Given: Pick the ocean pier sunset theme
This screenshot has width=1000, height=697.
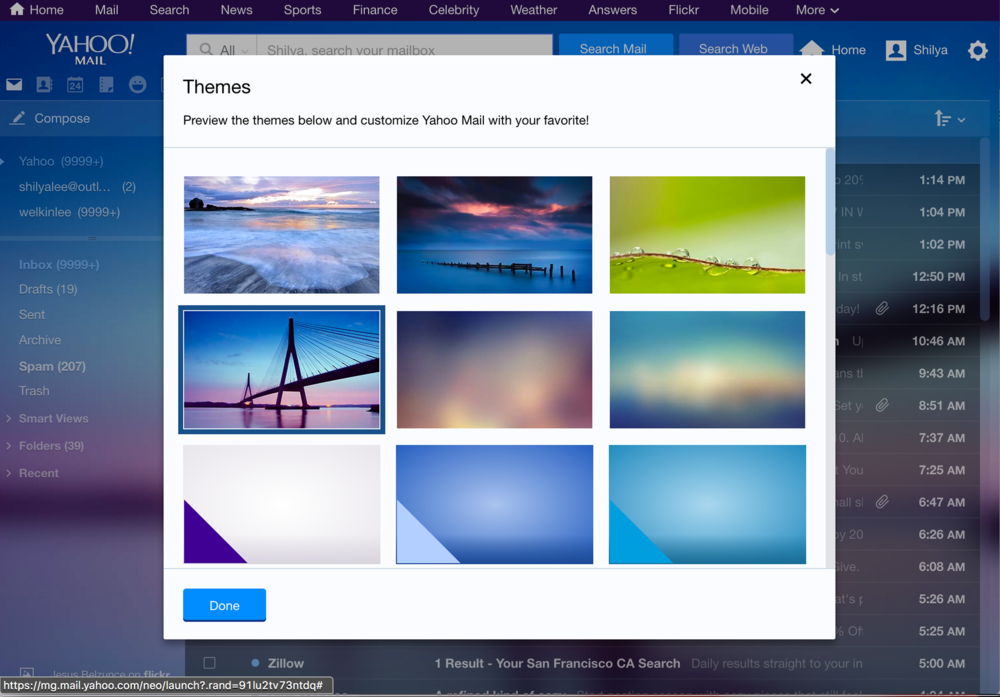Looking at the screenshot, I should click(x=494, y=235).
